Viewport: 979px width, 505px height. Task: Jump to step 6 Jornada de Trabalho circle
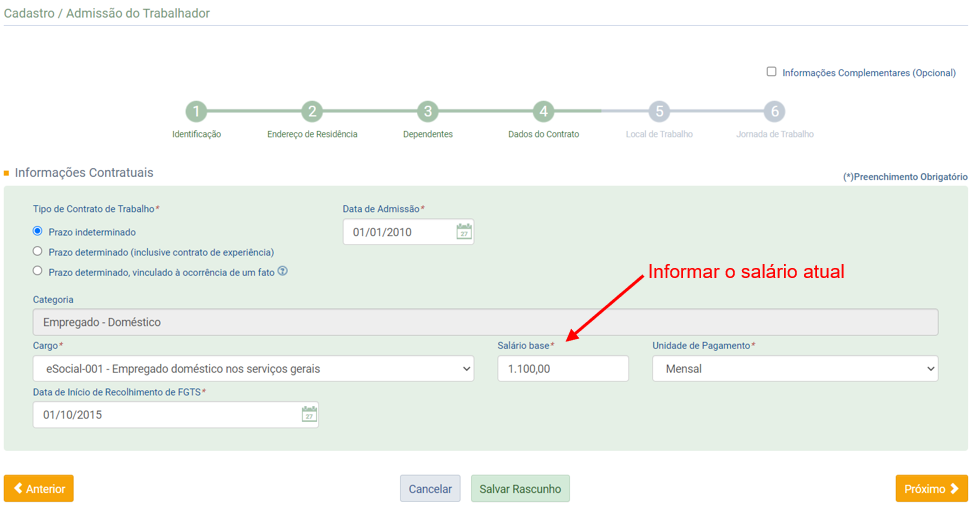coord(774,112)
